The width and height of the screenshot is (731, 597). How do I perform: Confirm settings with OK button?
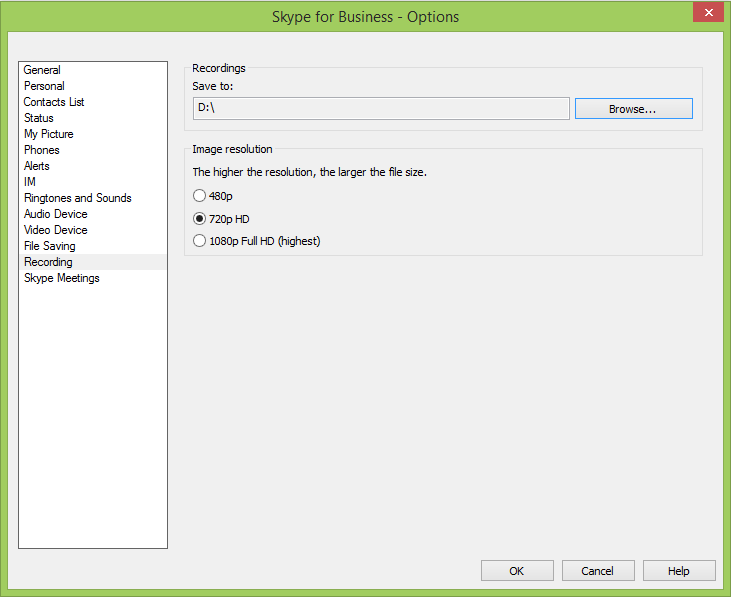517,571
